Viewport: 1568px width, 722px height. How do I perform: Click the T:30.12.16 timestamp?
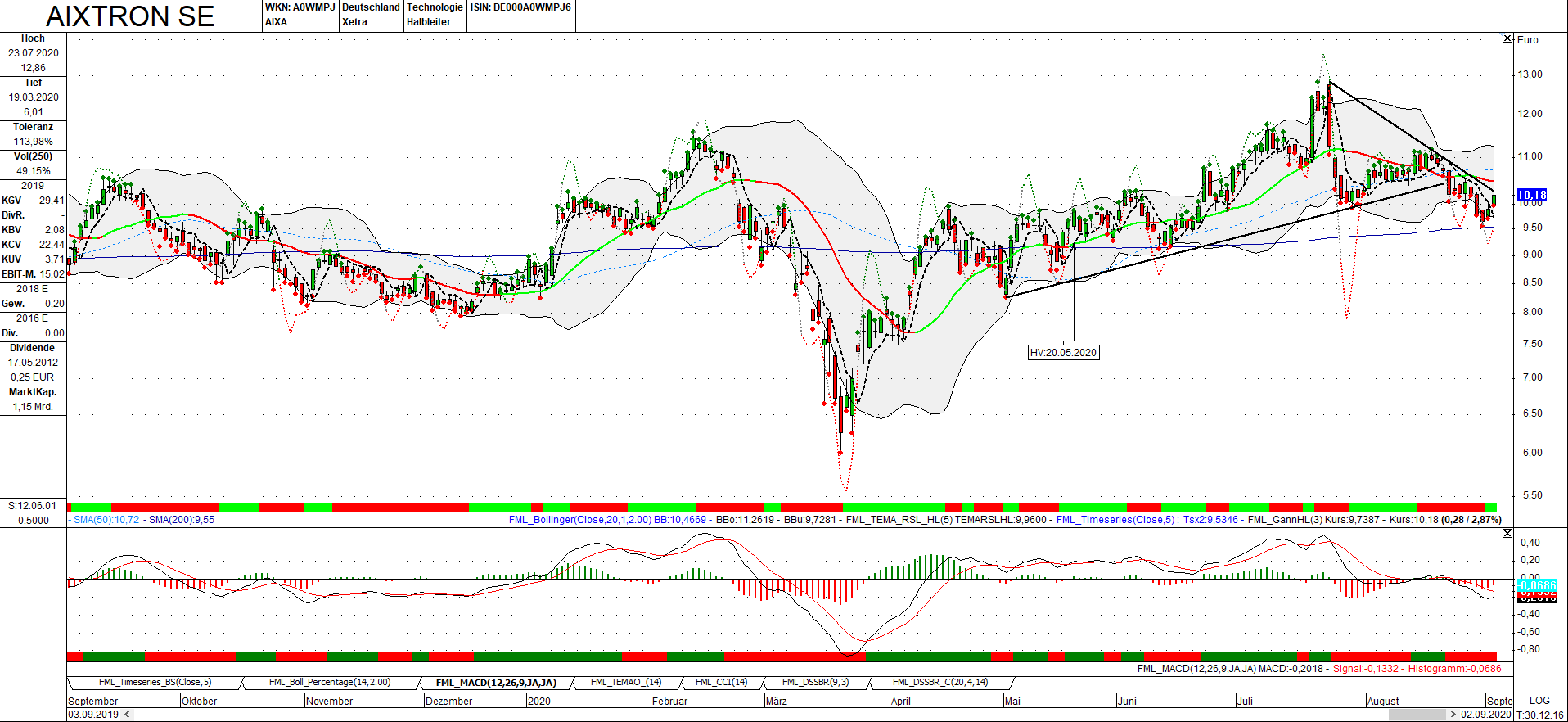[x=1539, y=715]
